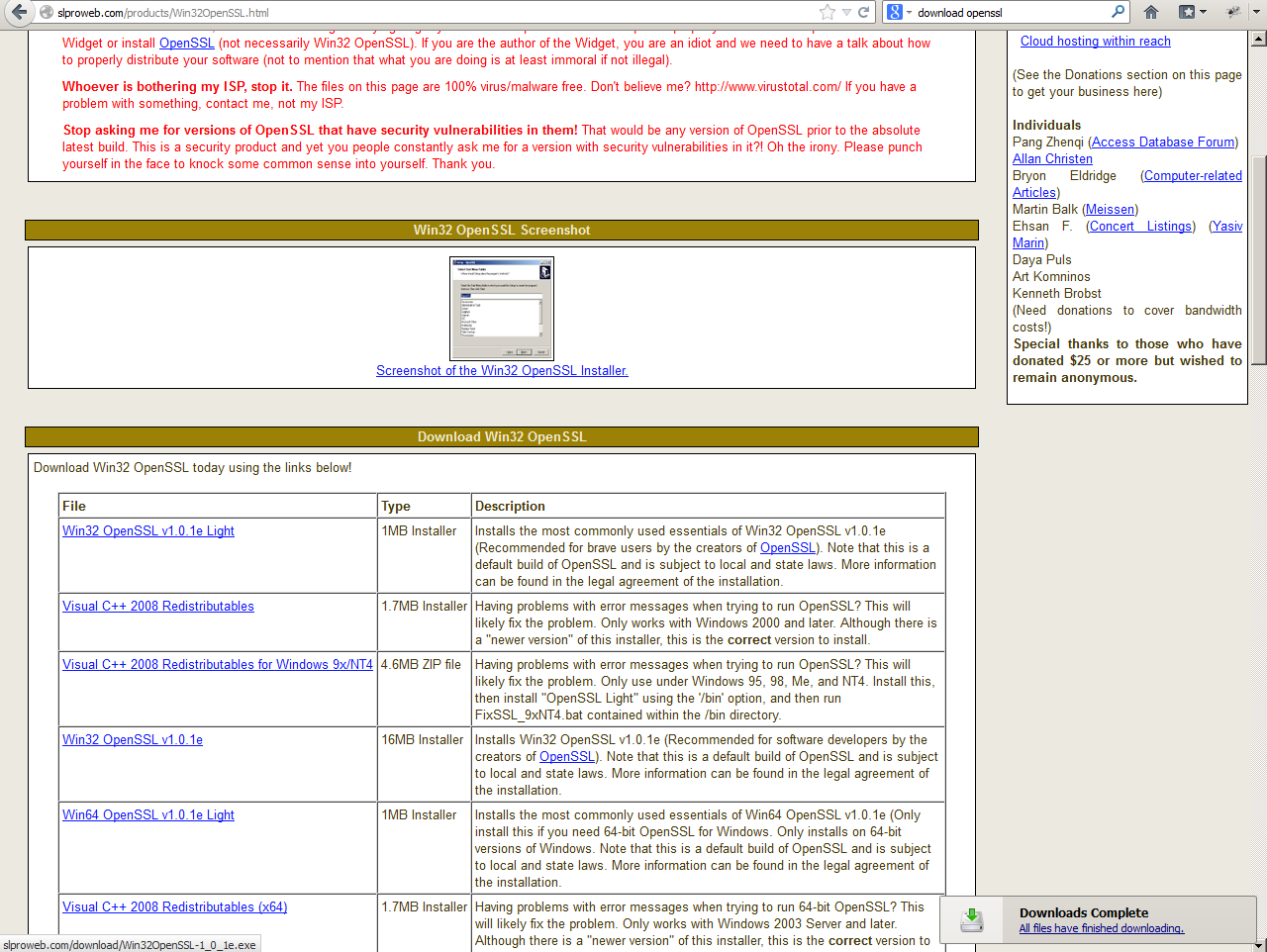Download Win64 OpenSSL v1.0.1e Light

point(148,814)
